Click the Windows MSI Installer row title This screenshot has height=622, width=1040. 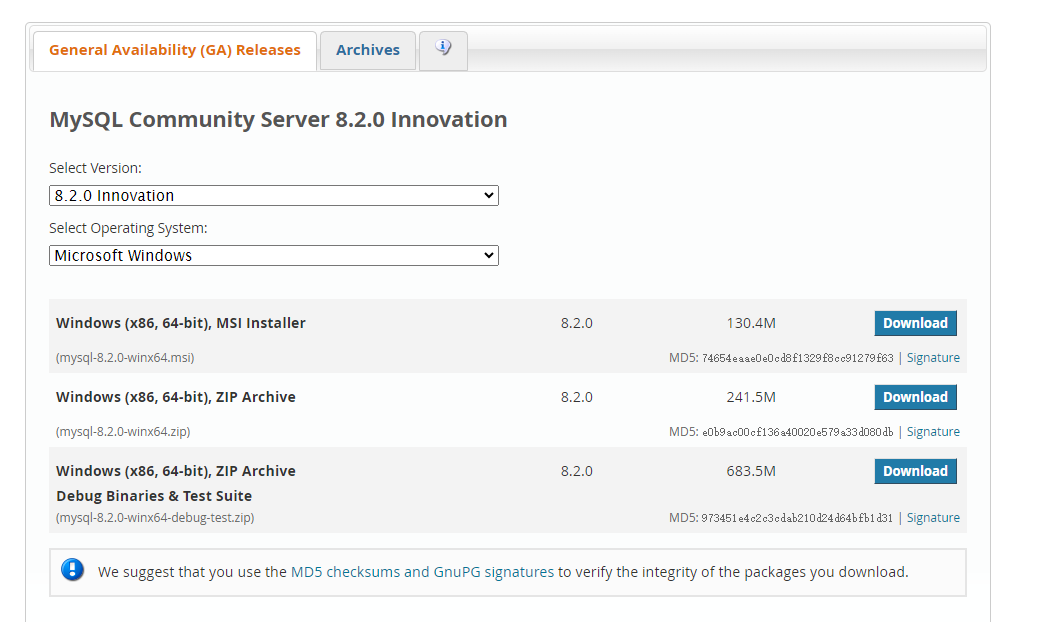click(x=181, y=323)
